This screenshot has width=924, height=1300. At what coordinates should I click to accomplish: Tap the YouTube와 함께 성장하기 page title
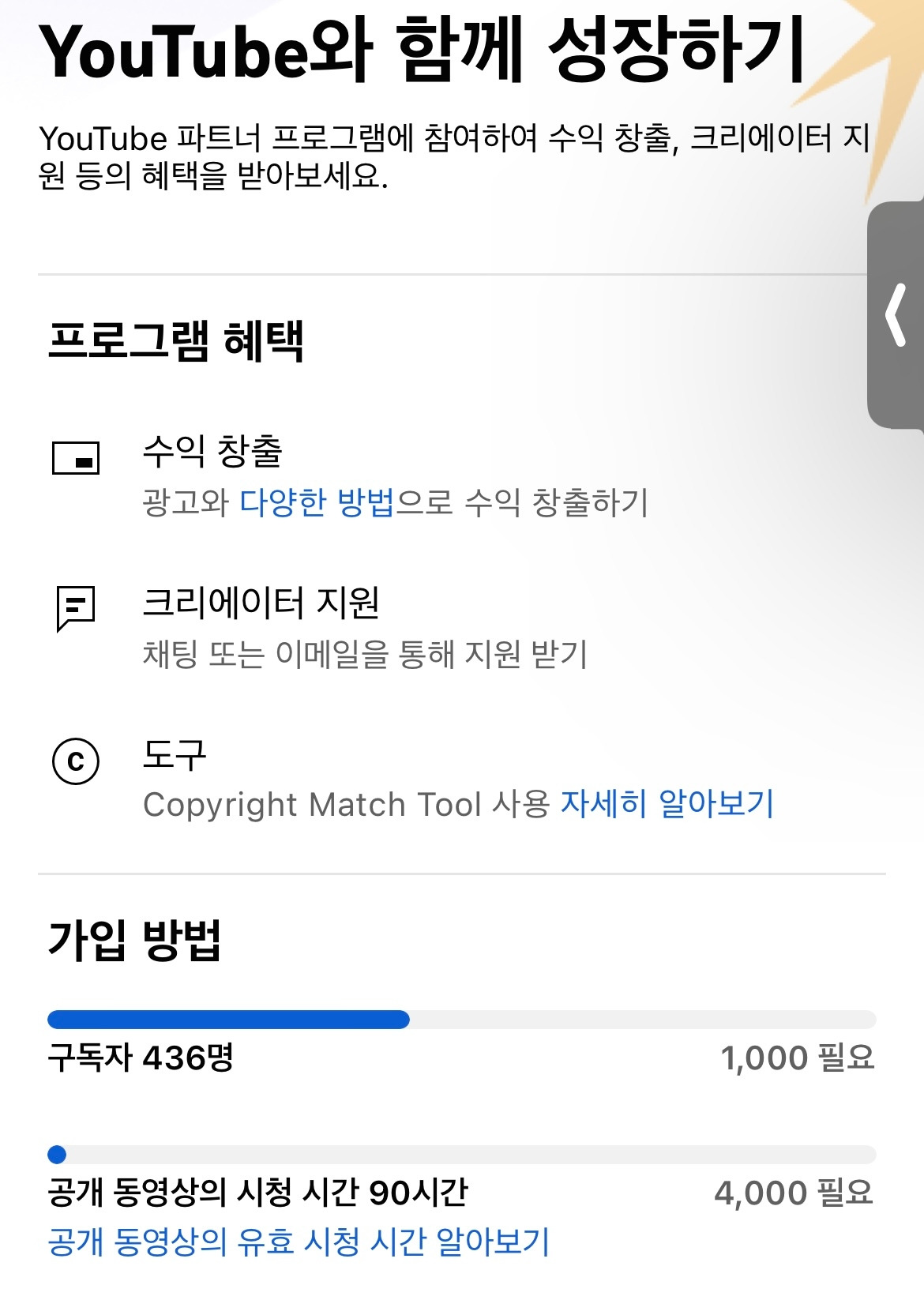click(x=423, y=51)
